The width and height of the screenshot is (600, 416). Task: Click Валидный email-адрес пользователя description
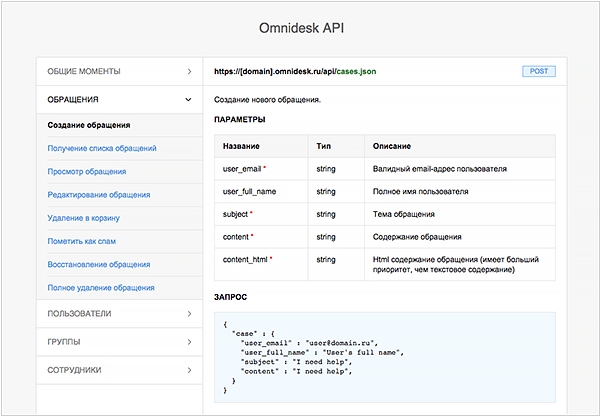pos(440,169)
